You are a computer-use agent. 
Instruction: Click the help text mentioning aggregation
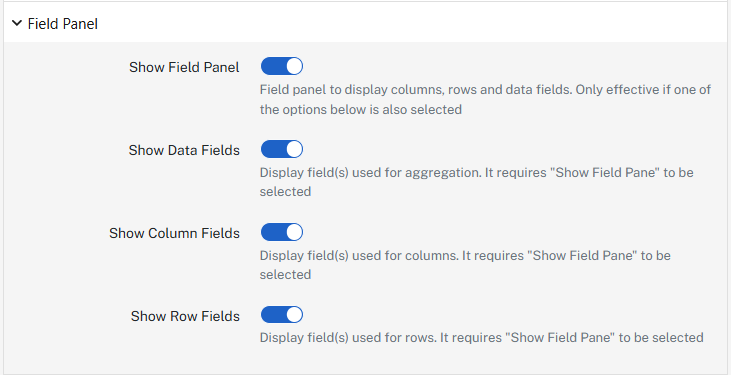(476, 182)
